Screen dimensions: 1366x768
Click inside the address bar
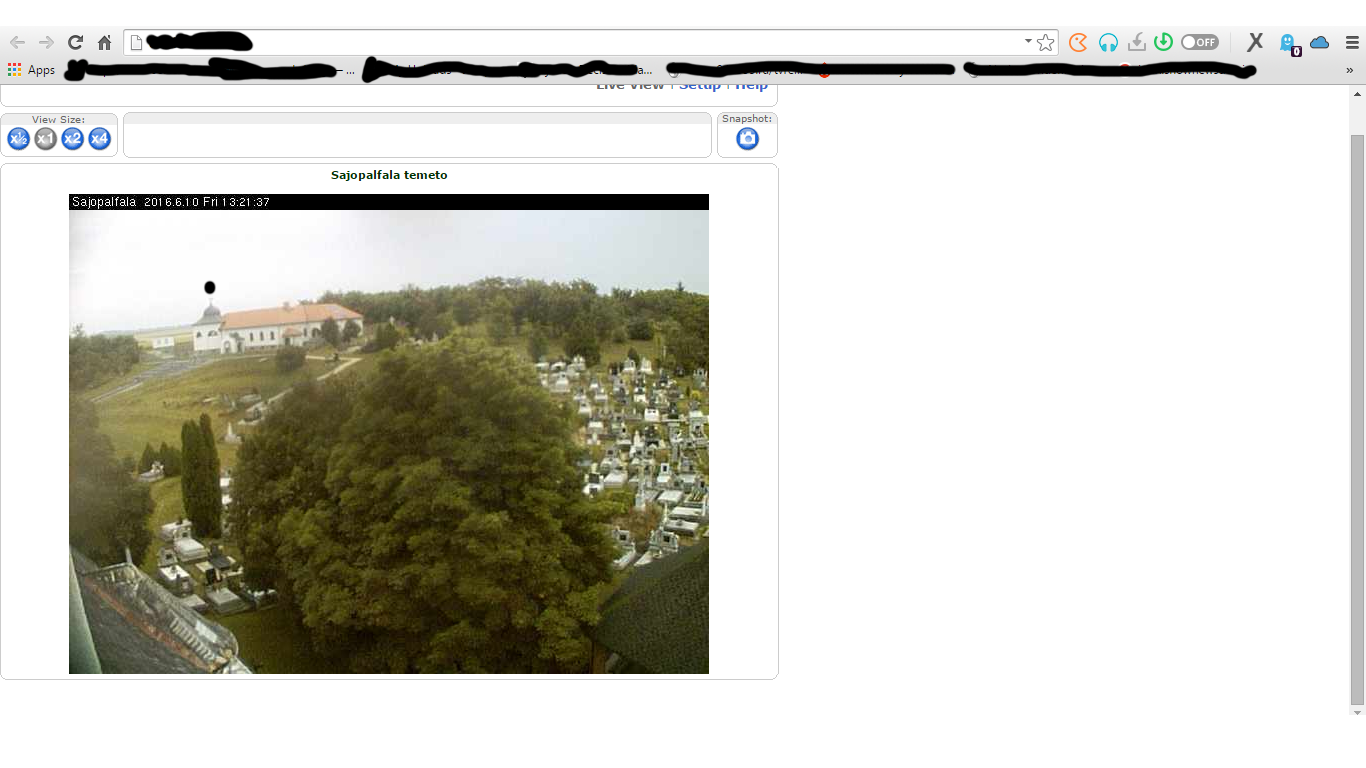pos(590,42)
